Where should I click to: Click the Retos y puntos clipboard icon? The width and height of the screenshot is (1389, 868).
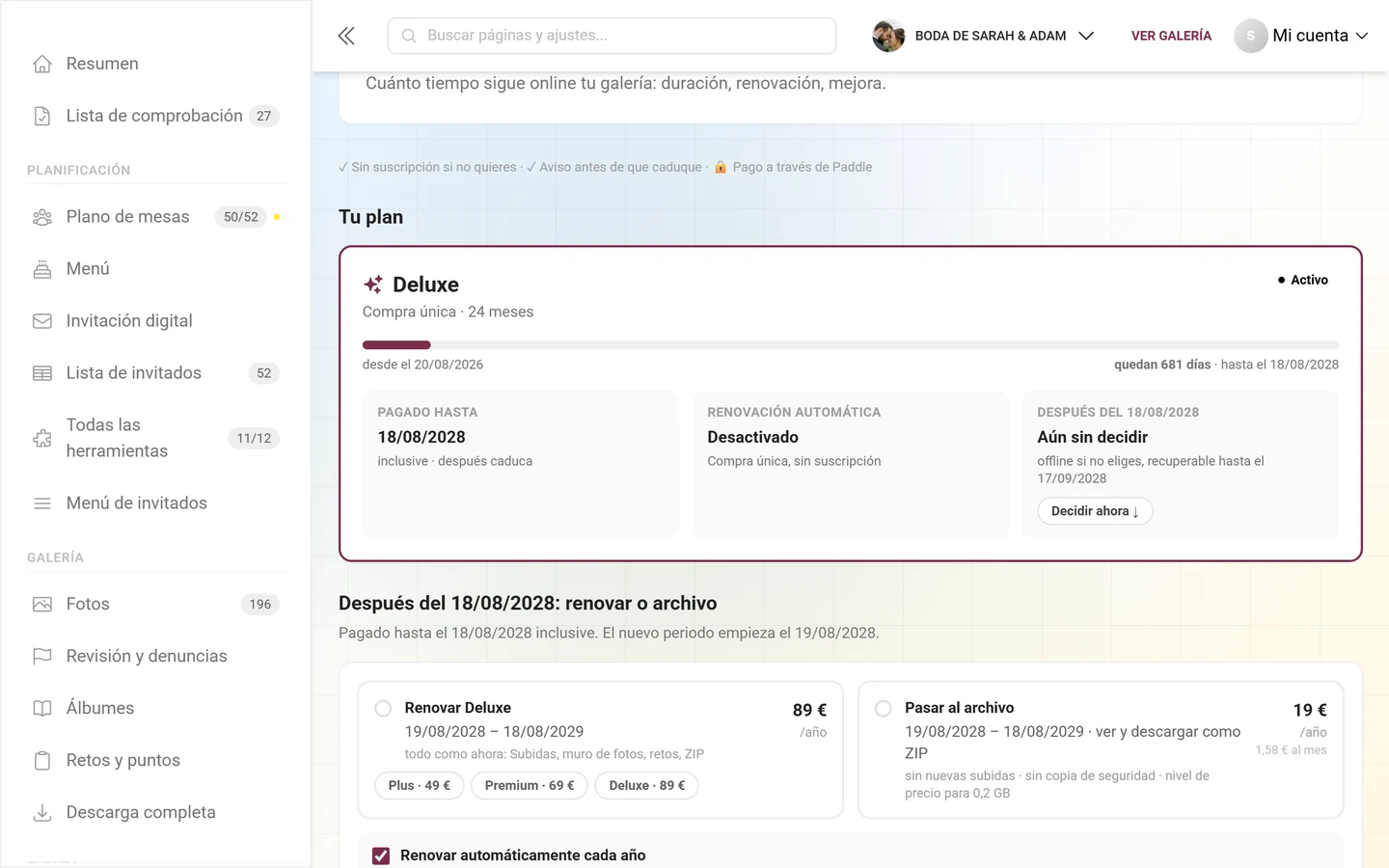point(42,761)
